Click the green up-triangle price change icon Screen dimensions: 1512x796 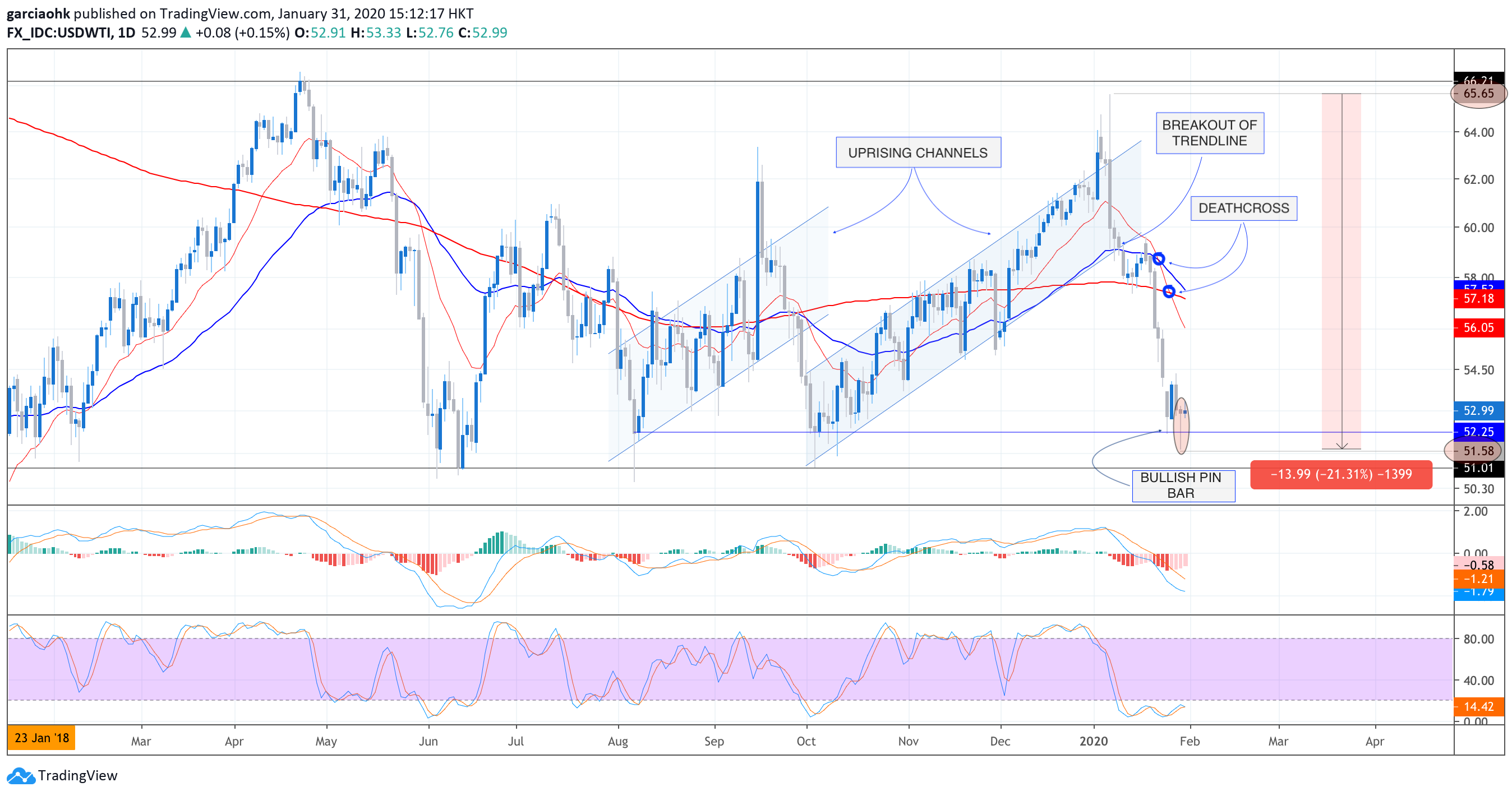186,33
